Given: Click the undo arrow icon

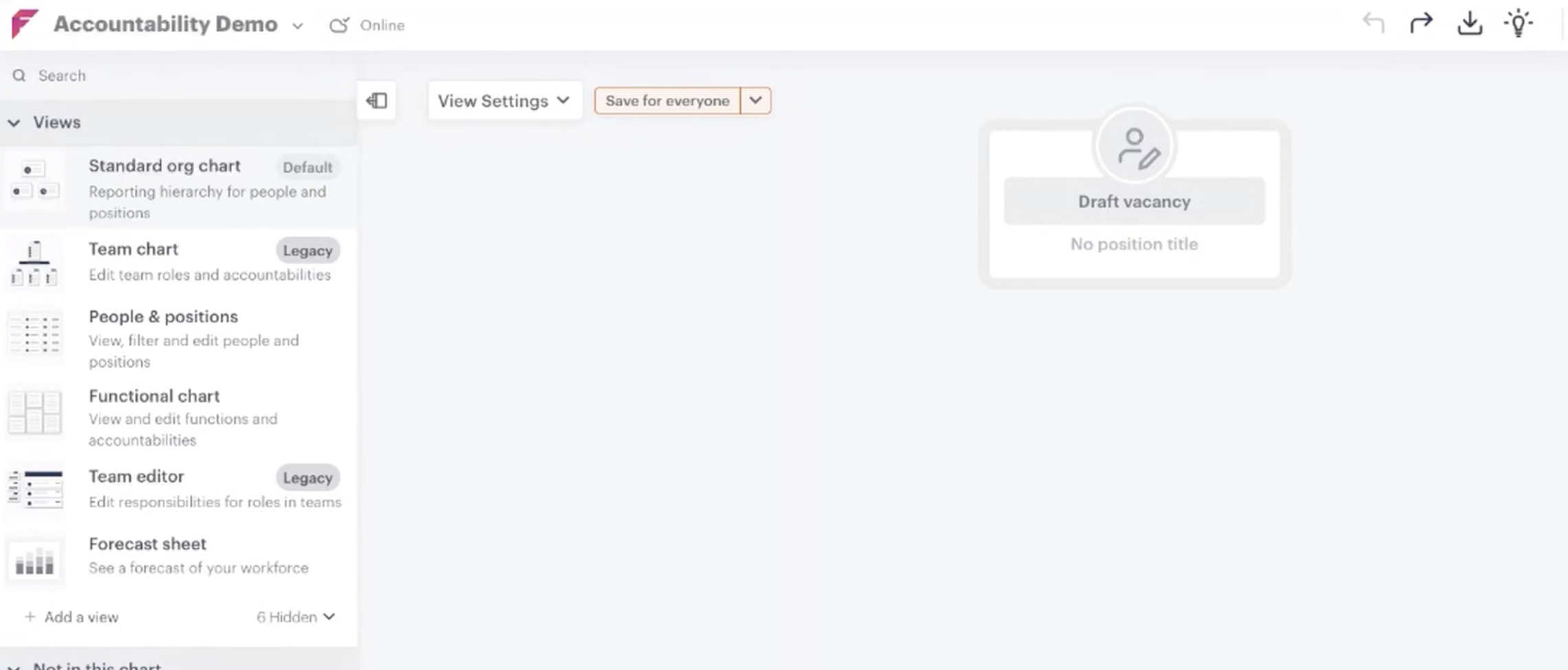Looking at the screenshot, I should tap(1373, 23).
